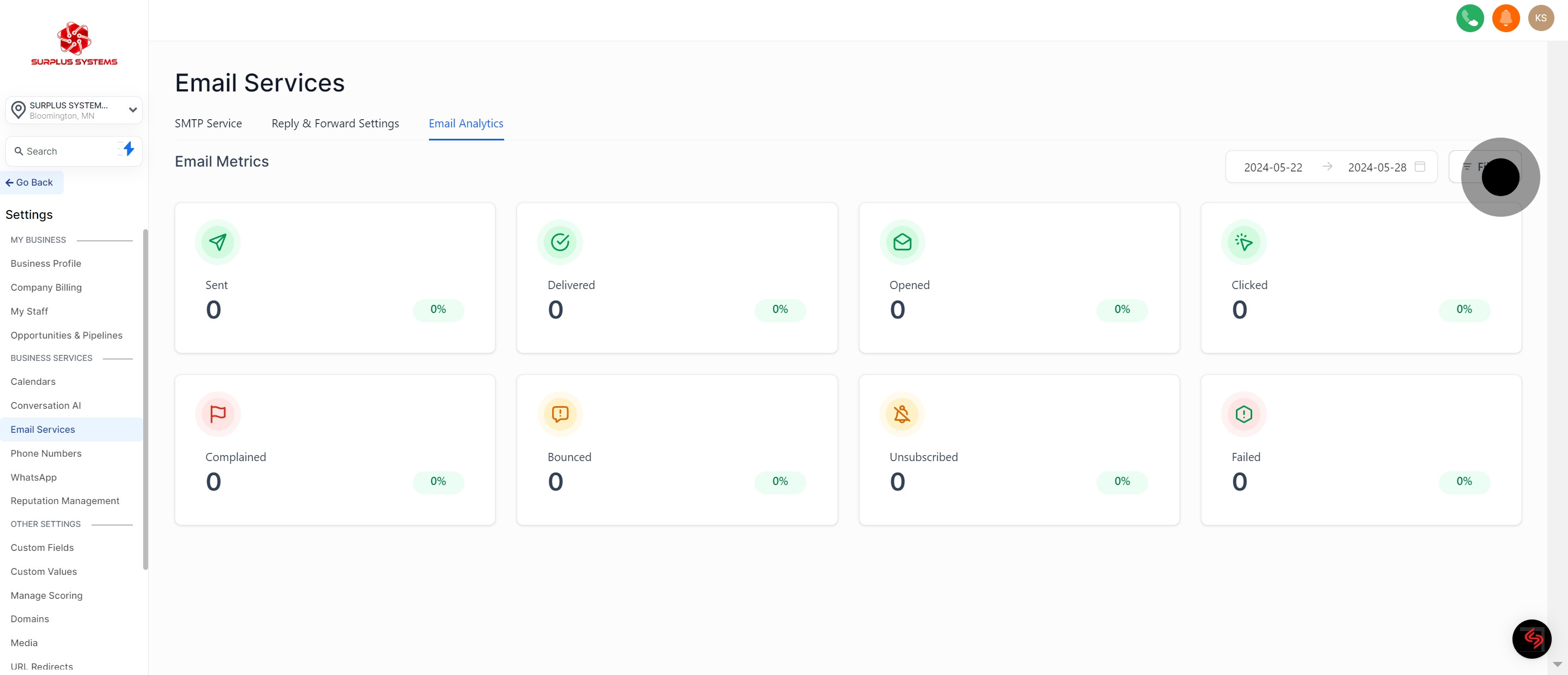The width and height of the screenshot is (1568, 675).
Task: Click the Complained flag icon
Action: [x=217, y=414]
